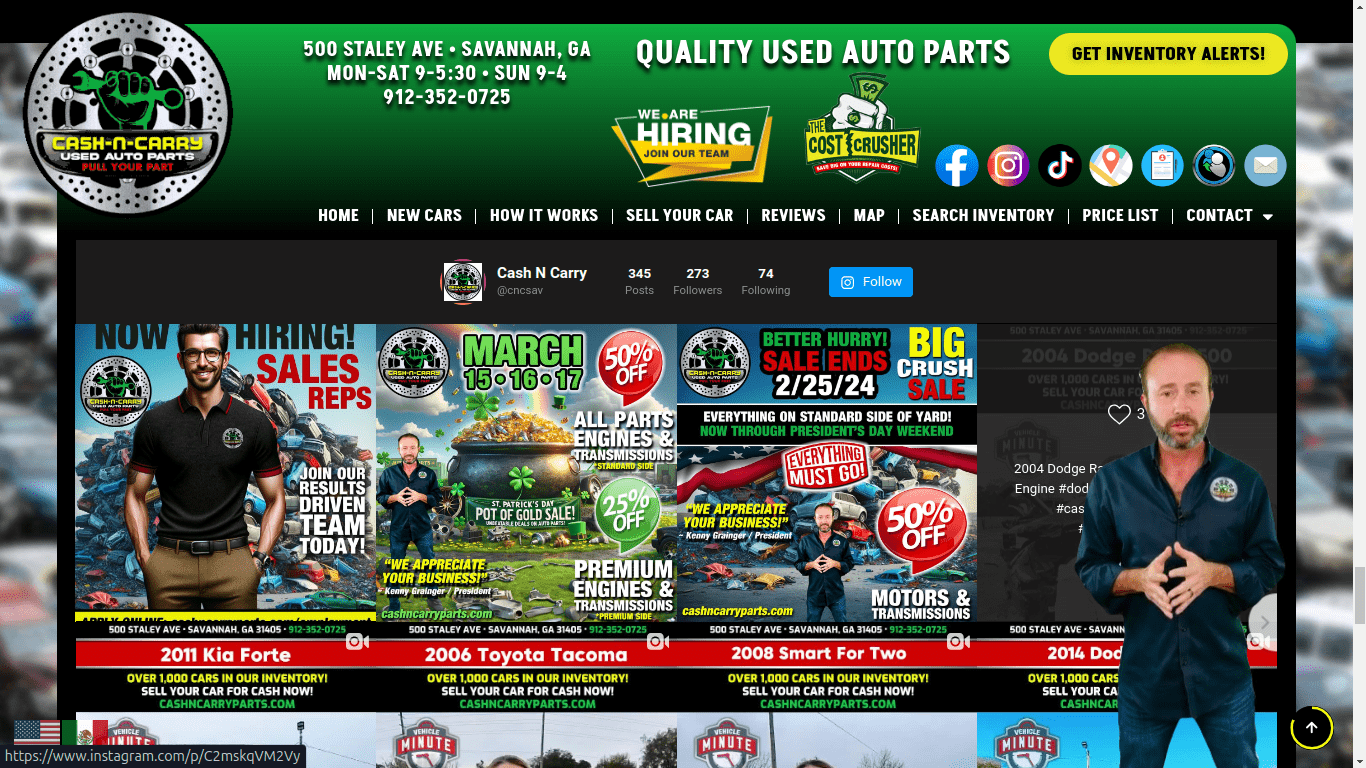This screenshot has width=1366, height=768.
Task: Open the Now Hiring Sales Reps post
Action: coord(226,472)
